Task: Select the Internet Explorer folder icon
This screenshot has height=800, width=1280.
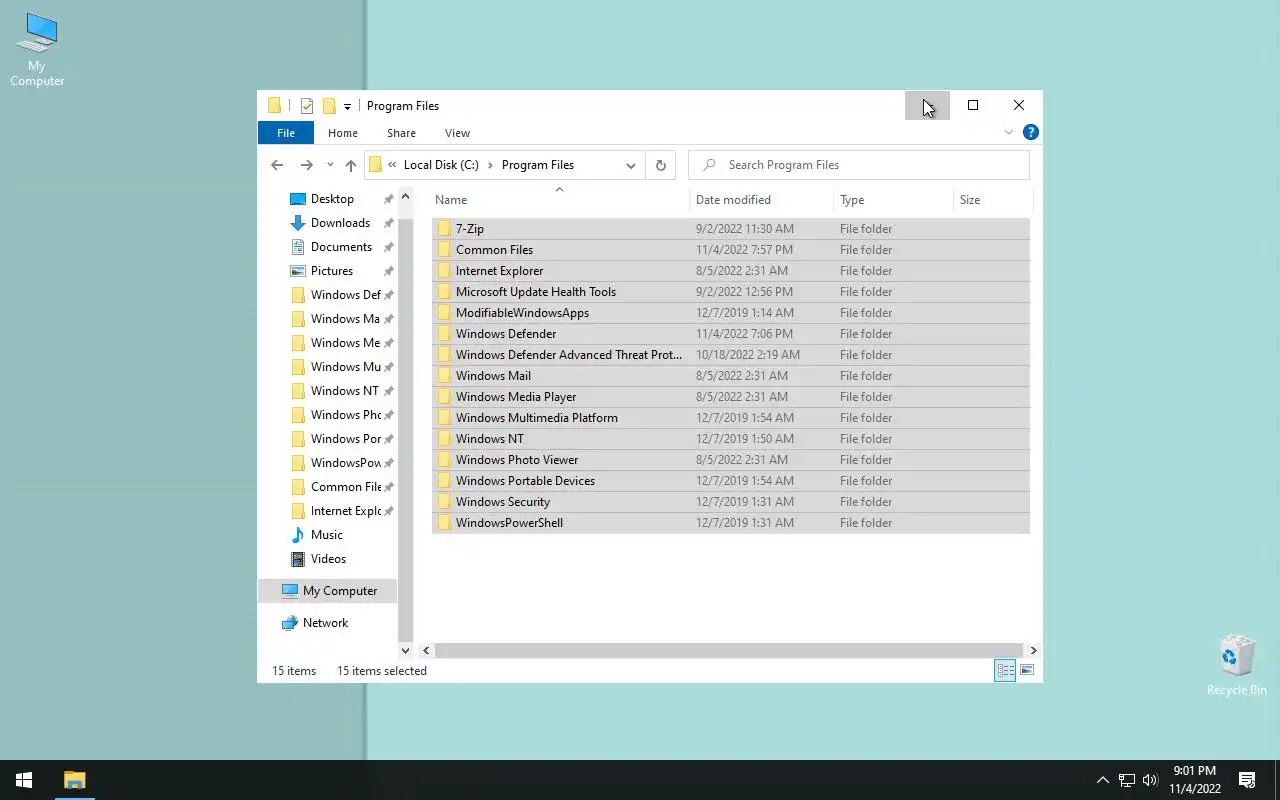Action: [x=444, y=271]
